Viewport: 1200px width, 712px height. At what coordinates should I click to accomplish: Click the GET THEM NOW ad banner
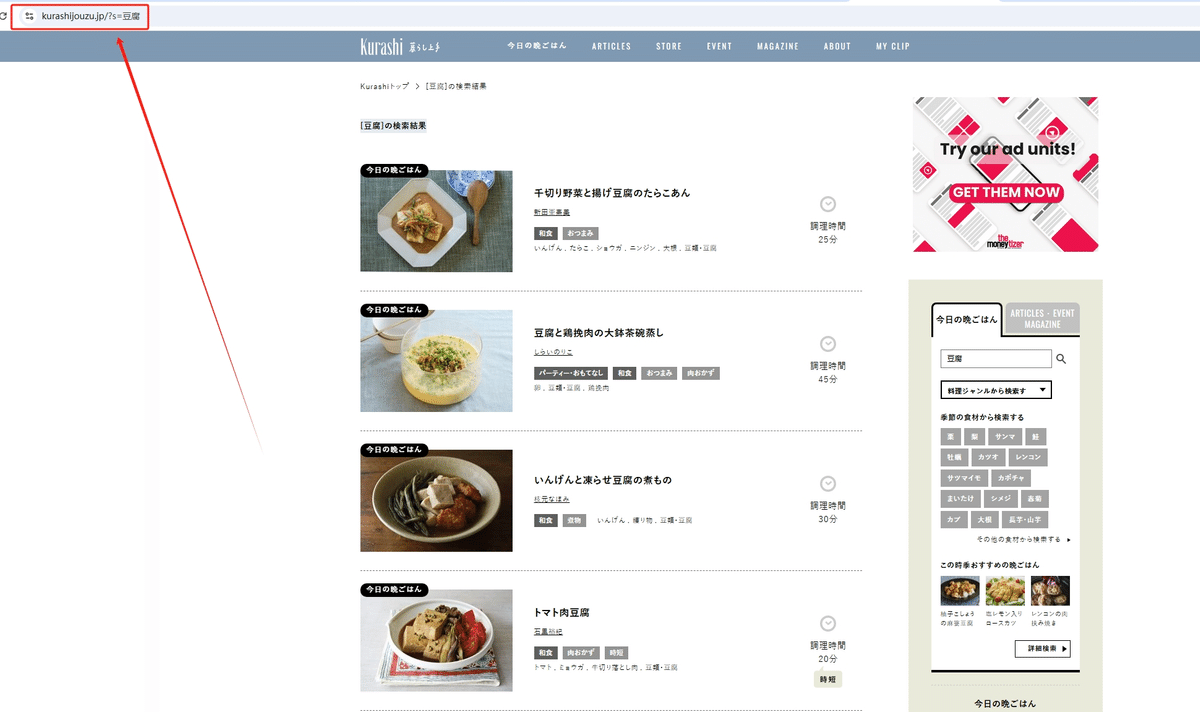1005,174
